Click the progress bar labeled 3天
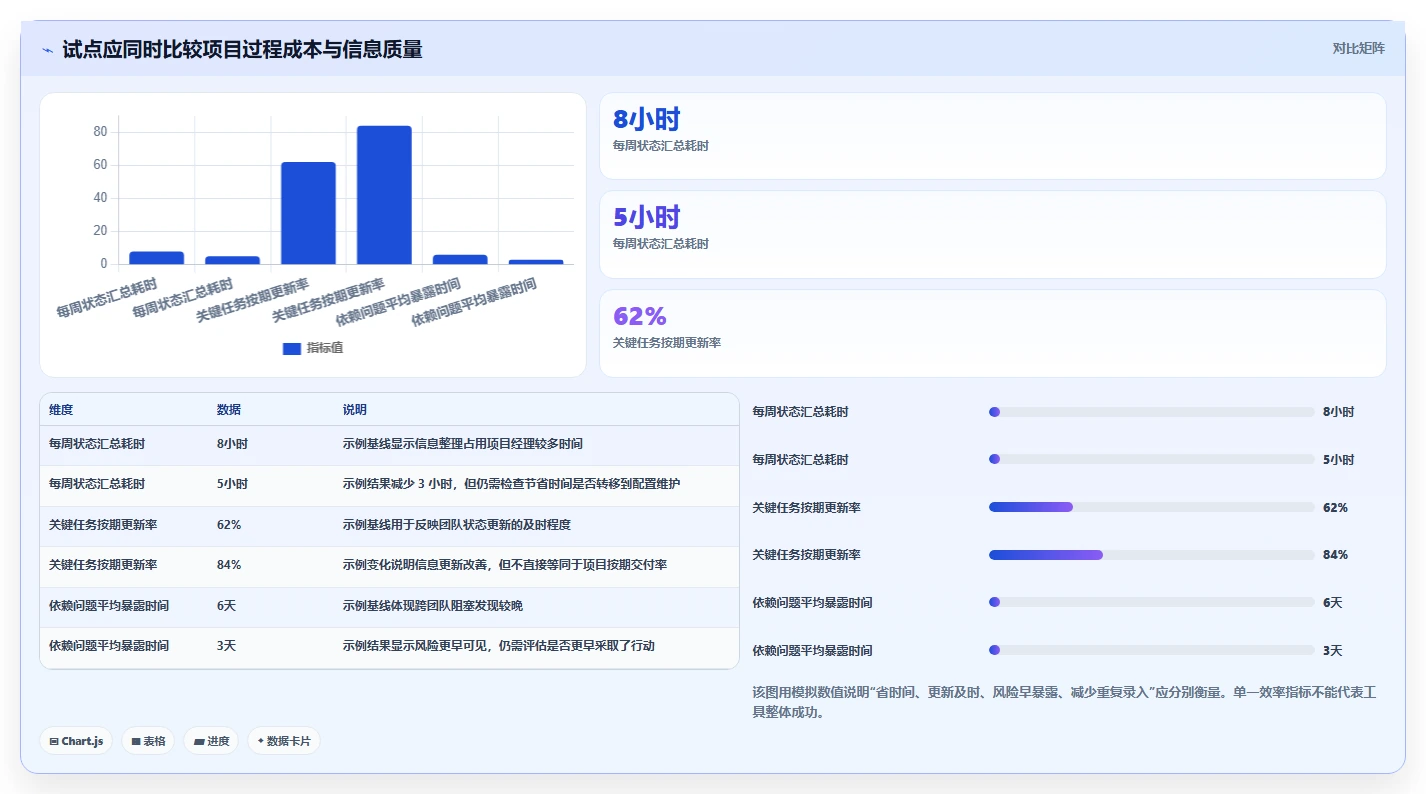 1151,650
